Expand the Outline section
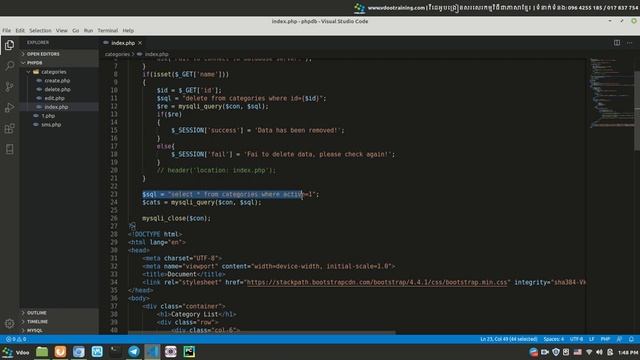This screenshot has height=360, width=640. 59,313
